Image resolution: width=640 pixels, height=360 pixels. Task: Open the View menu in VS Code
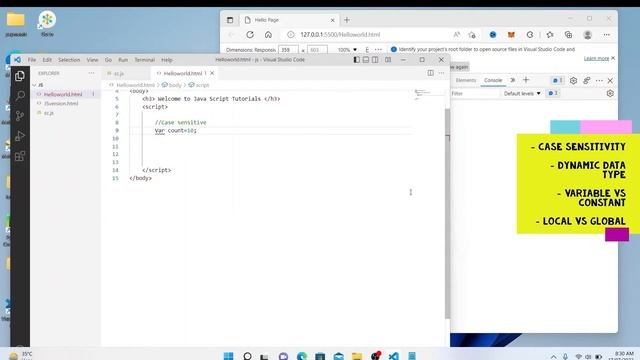coord(92,60)
